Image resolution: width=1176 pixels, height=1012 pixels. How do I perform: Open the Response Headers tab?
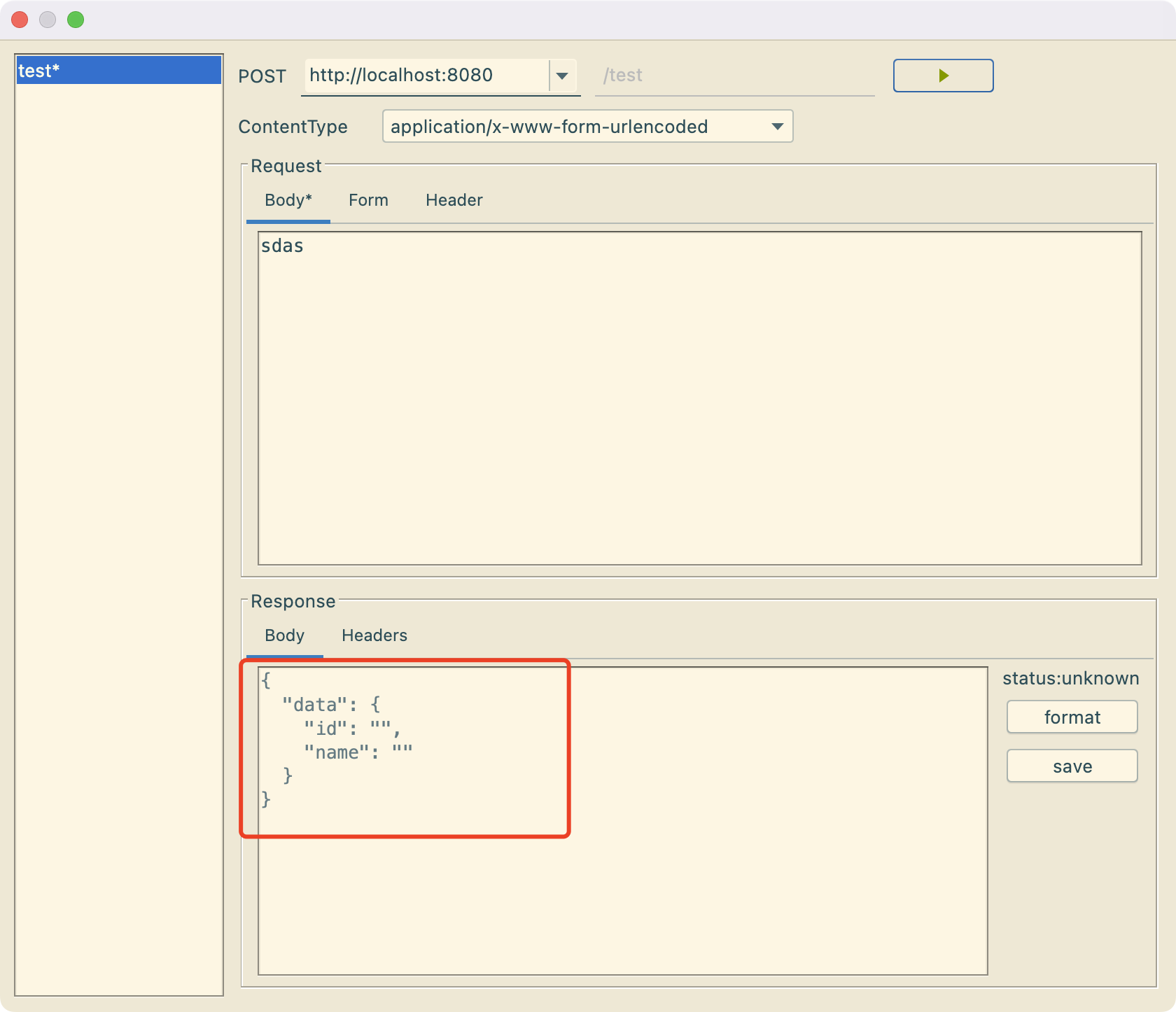click(374, 635)
